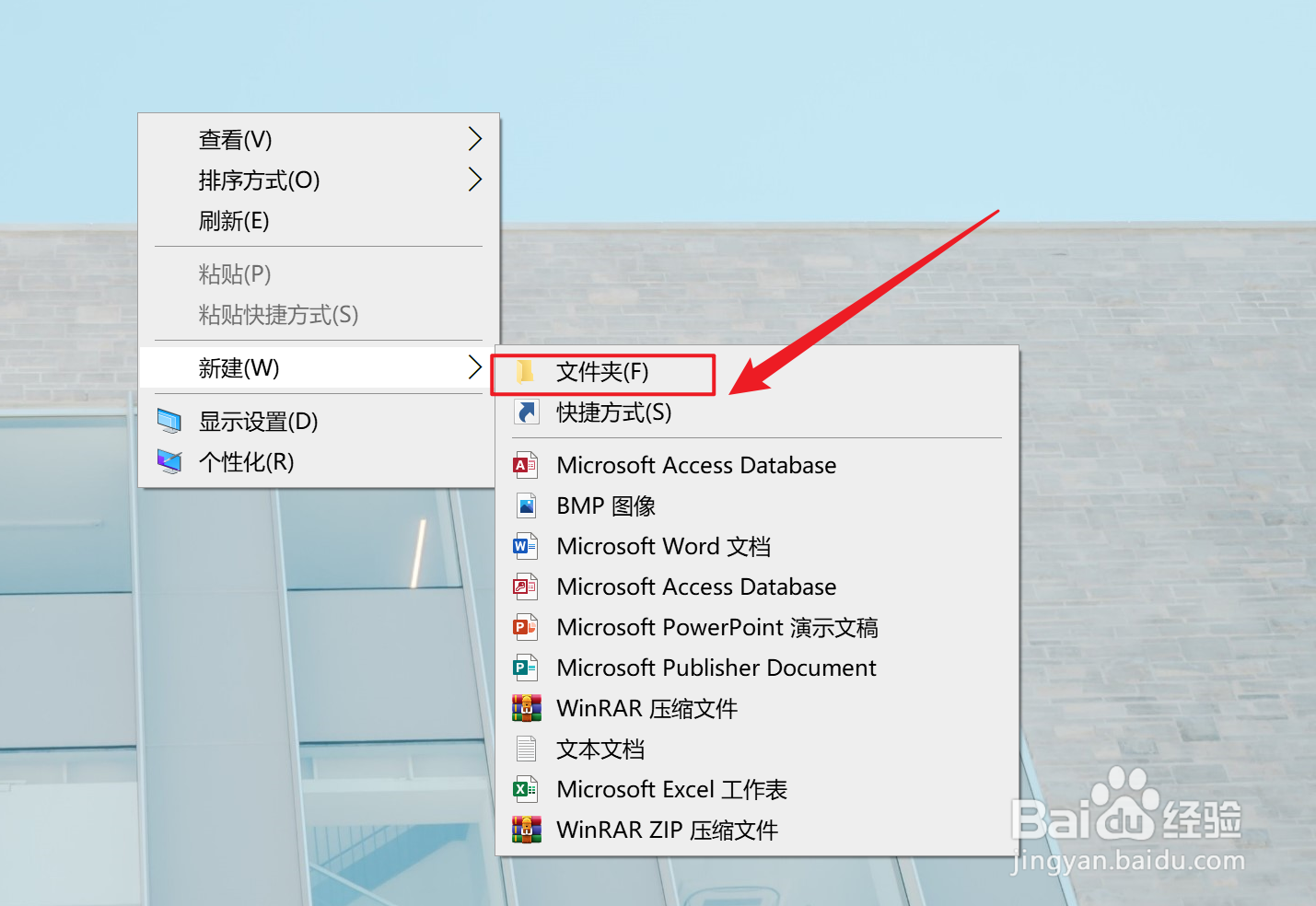Create new Microsoft PowerPoint 演示文稿
This screenshot has width=1316, height=906.
[757, 627]
